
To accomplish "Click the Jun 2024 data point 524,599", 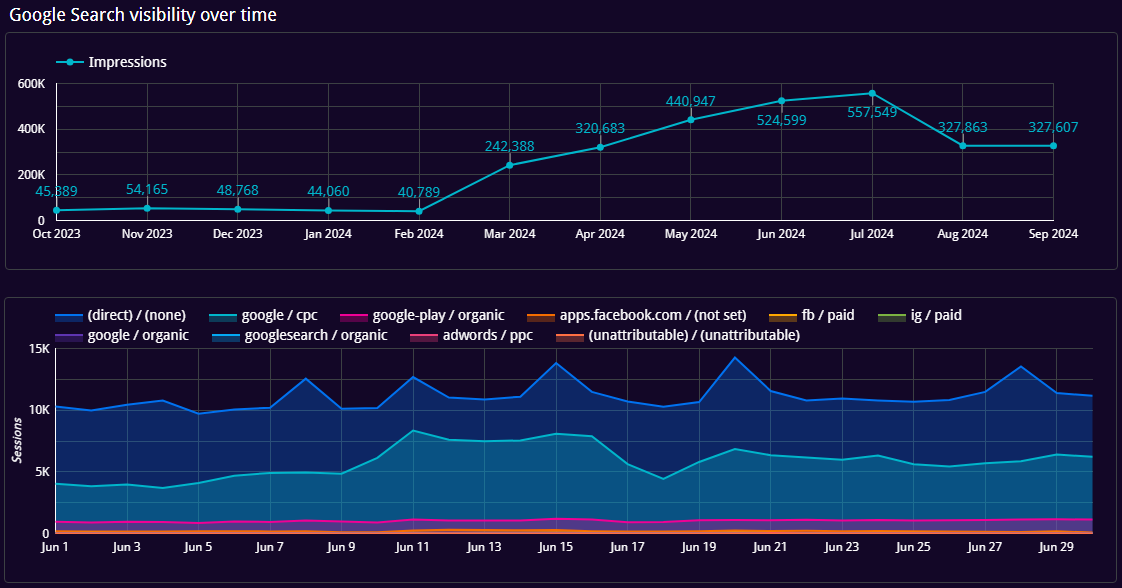I will click(781, 101).
